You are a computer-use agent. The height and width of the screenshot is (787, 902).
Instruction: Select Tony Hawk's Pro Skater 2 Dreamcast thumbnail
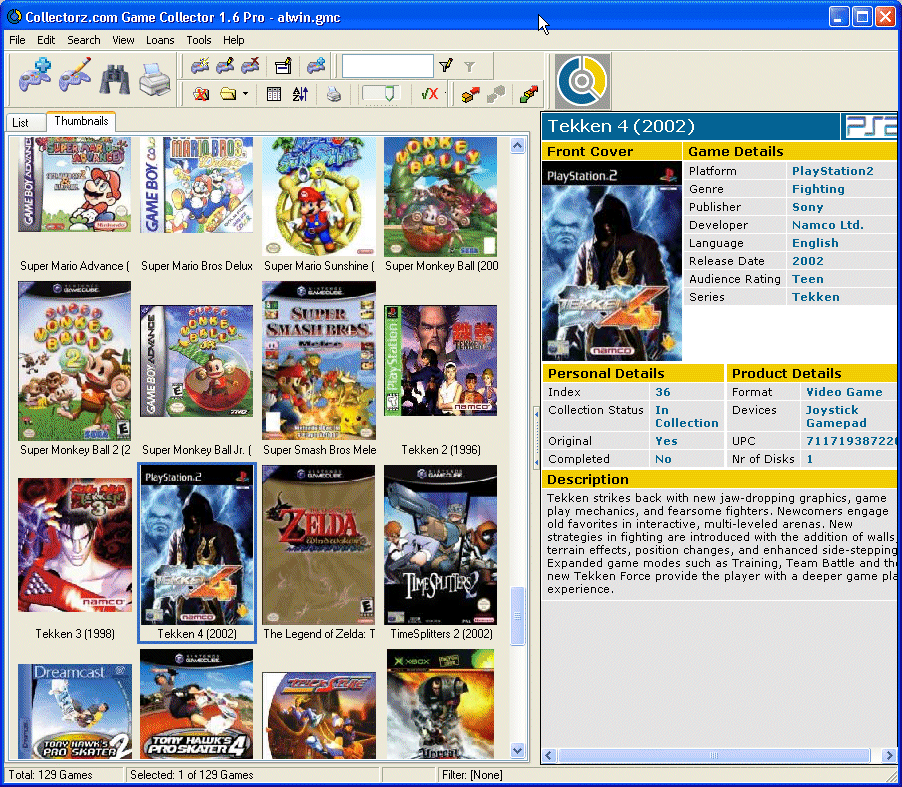pyautogui.click(x=75, y=712)
